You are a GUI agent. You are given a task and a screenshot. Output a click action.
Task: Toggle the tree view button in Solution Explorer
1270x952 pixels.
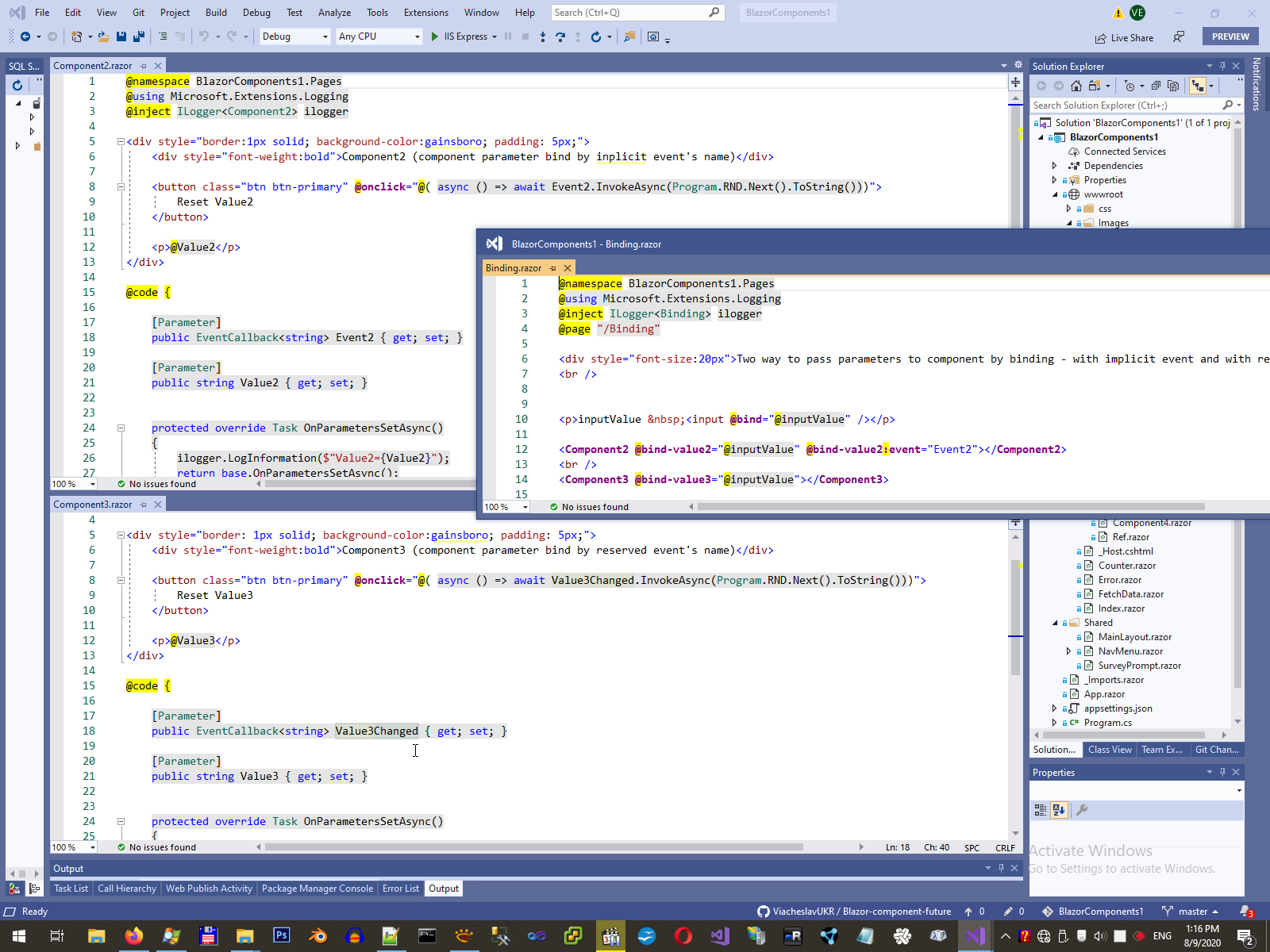point(1197,86)
